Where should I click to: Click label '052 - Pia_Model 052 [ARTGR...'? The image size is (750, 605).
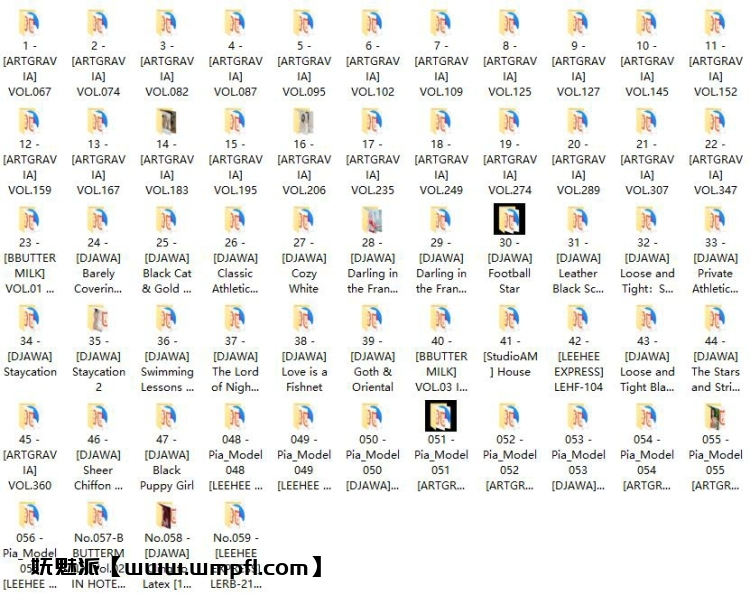(509, 462)
